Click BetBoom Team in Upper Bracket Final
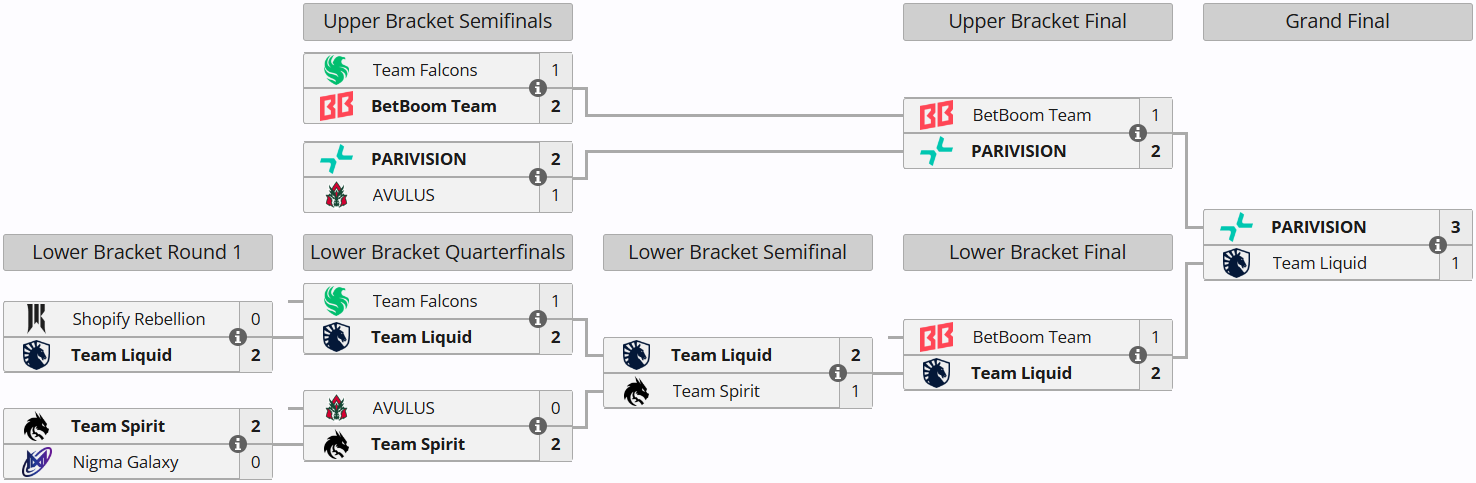Viewport: 1476px width, 483px height. pos(1031,115)
